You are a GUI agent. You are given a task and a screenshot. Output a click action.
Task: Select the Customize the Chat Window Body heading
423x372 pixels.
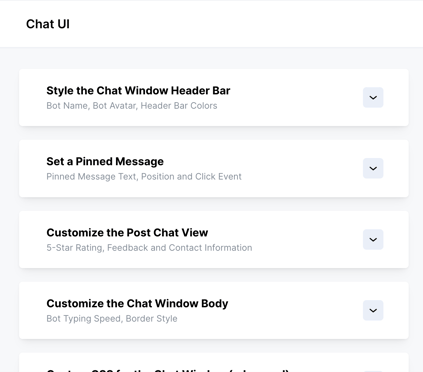click(x=137, y=304)
